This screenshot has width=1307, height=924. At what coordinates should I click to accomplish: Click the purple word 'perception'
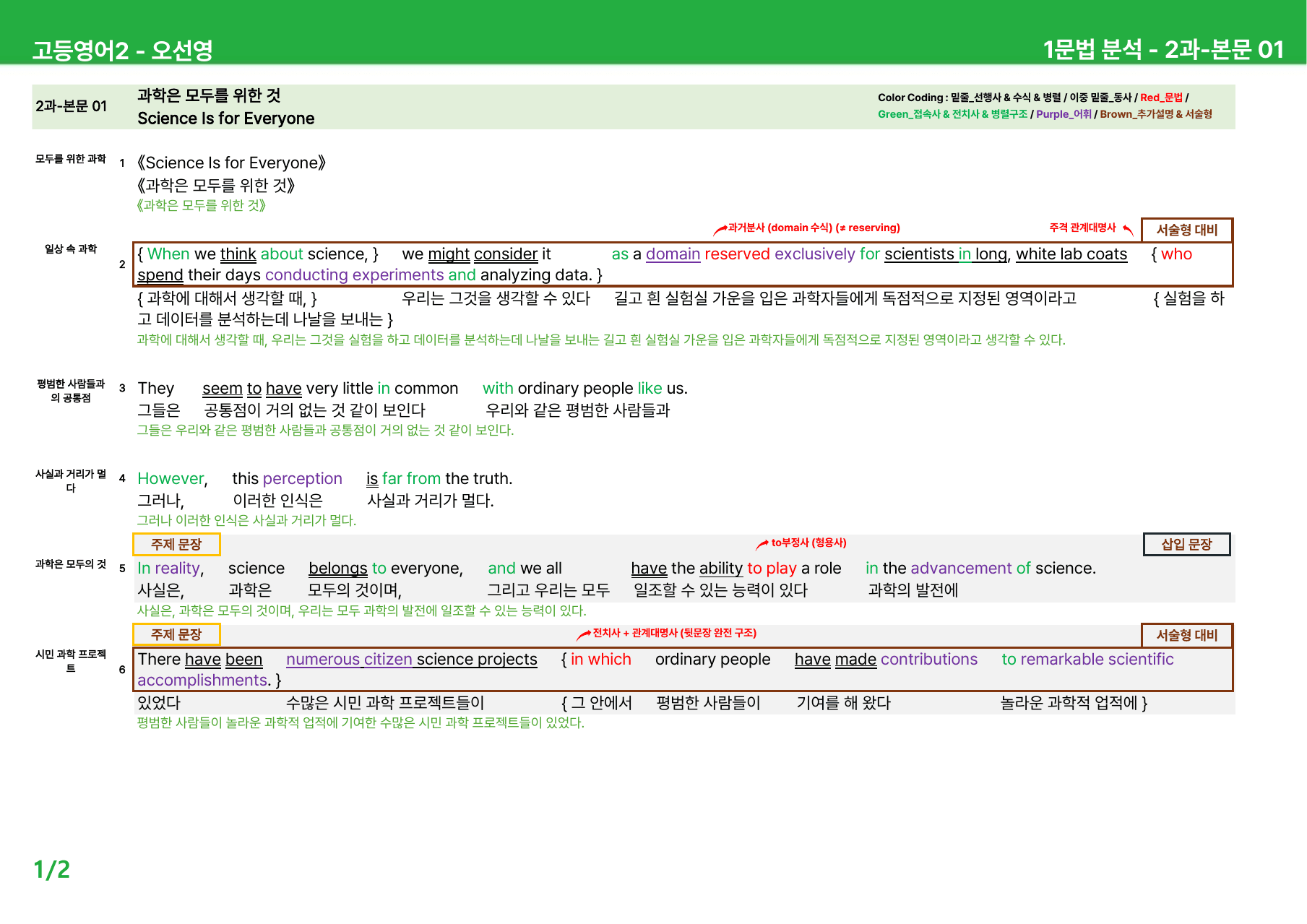[x=303, y=479]
